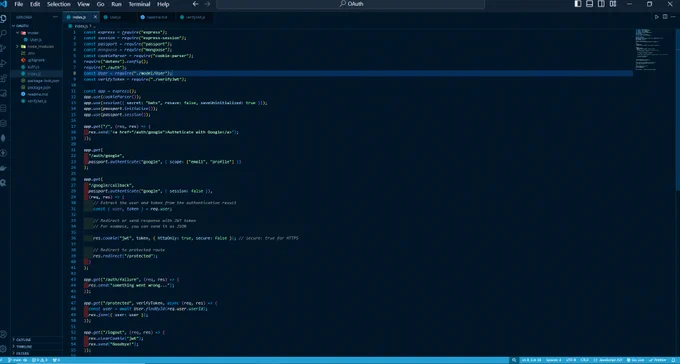
Task: Expand the node_modules folder
Action: [37, 46]
